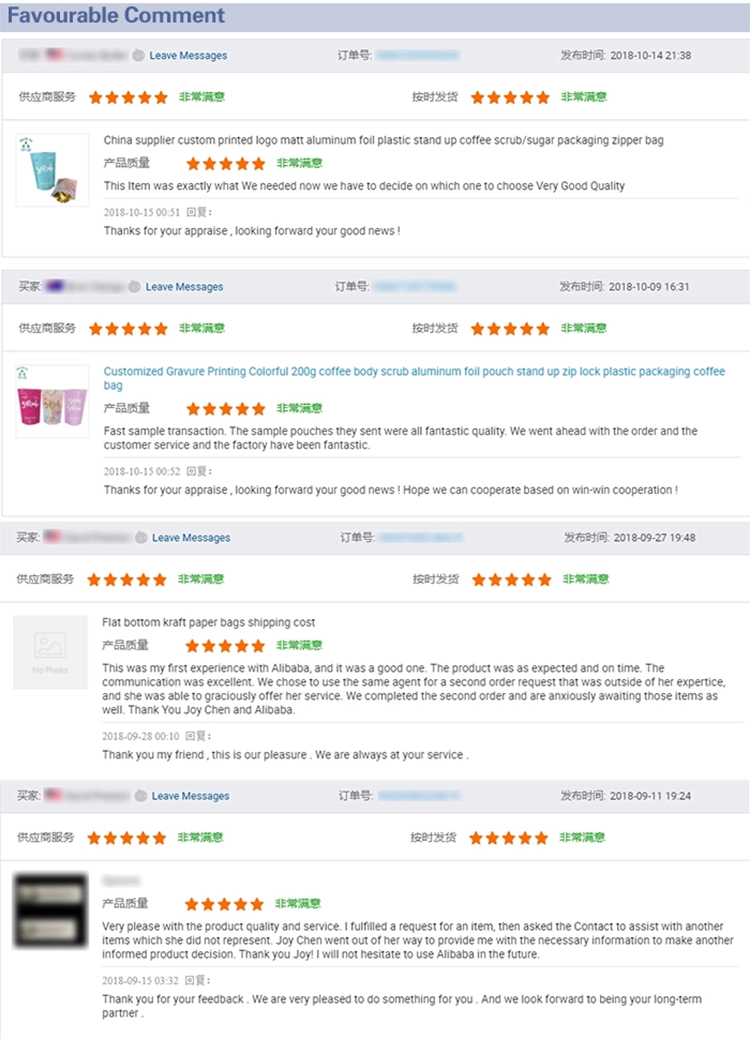Screen dimensions: 750x1039
Task: Click message icon beside first Leave Messages
Action: point(138,56)
